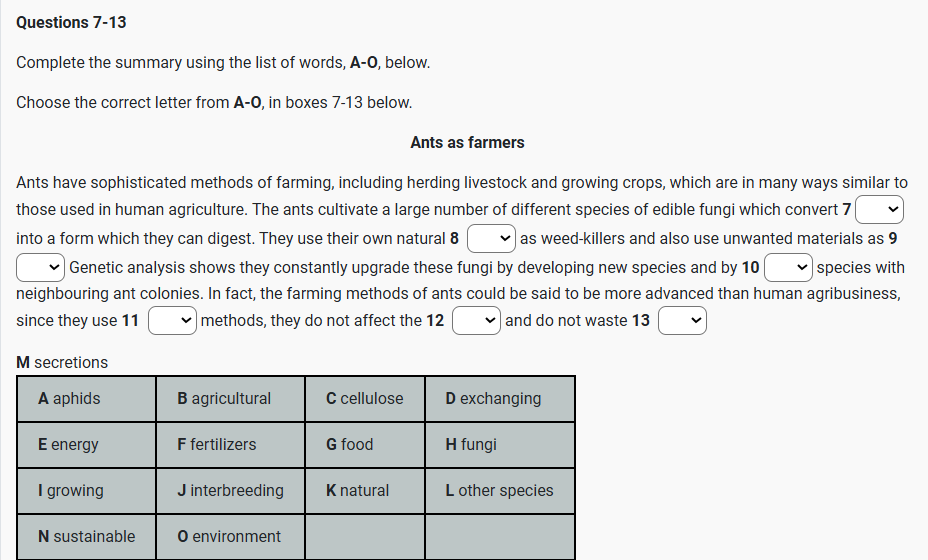The height and width of the screenshot is (560, 928).
Task: Click the 'A aphids' table cell
Action: point(86,399)
